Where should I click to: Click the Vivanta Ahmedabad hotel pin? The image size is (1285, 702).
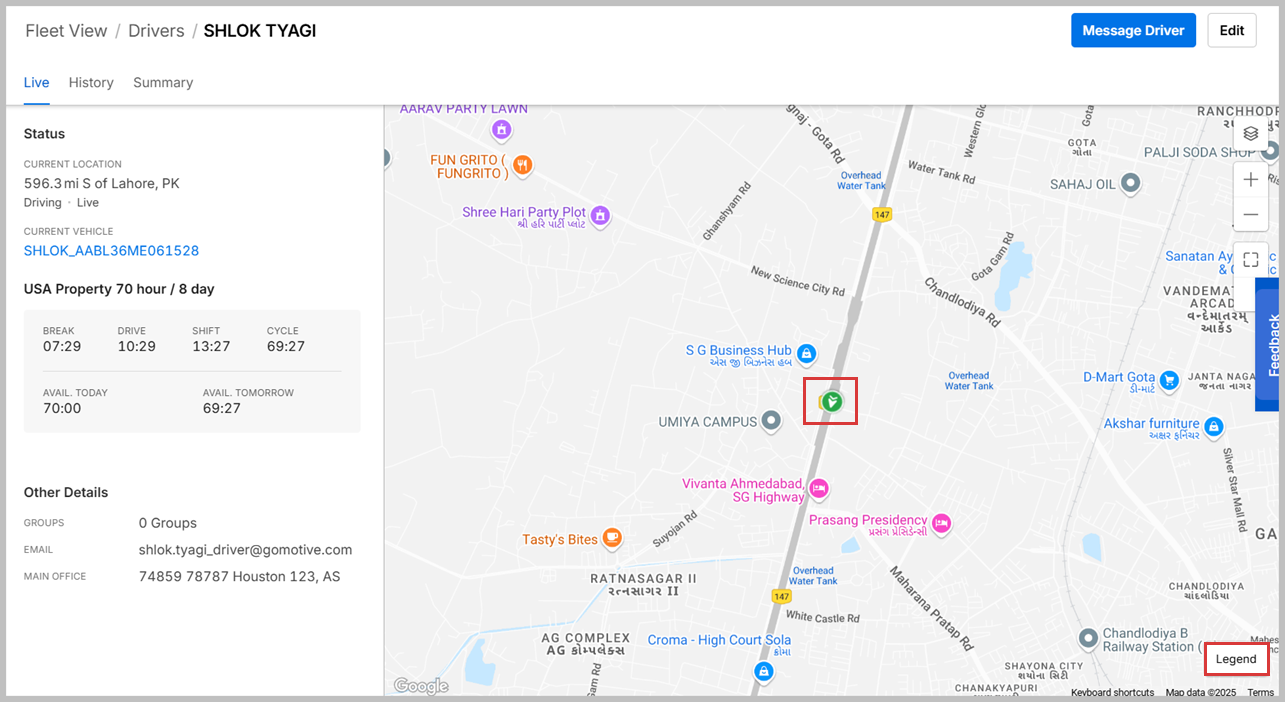(819, 488)
